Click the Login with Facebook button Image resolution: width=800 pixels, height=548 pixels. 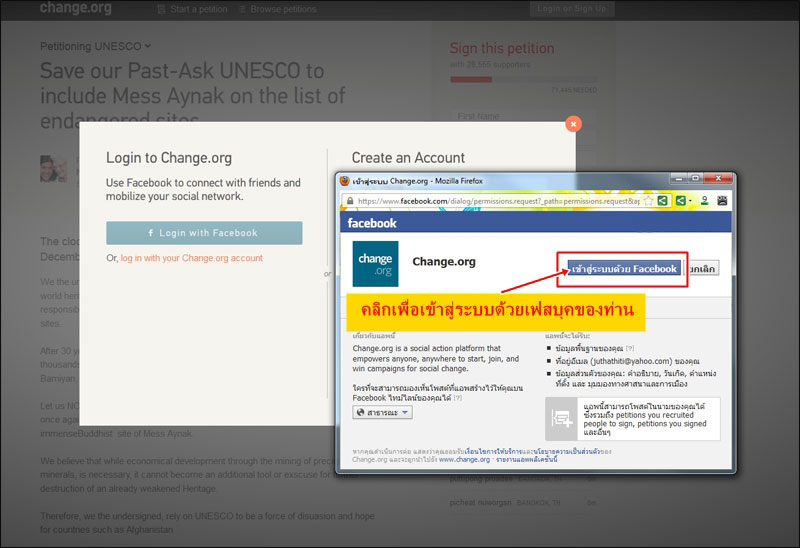point(204,233)
